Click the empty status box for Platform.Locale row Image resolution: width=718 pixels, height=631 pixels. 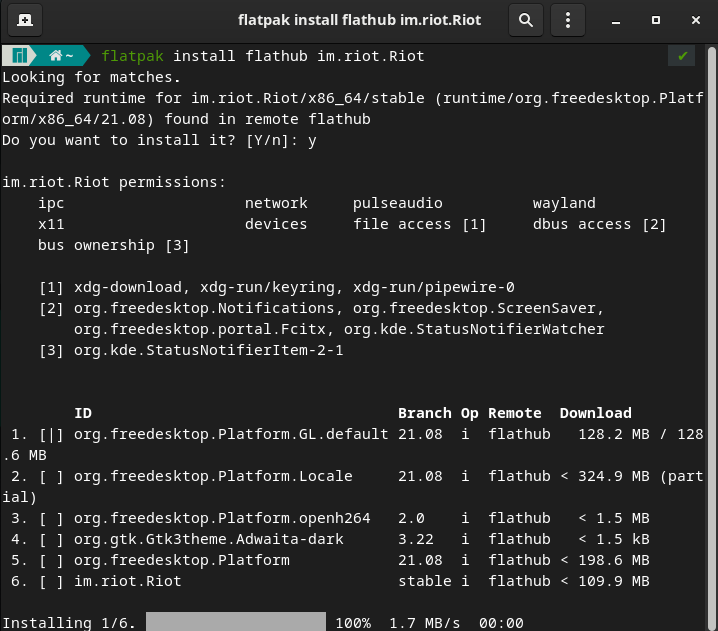[x=51, y=476]
